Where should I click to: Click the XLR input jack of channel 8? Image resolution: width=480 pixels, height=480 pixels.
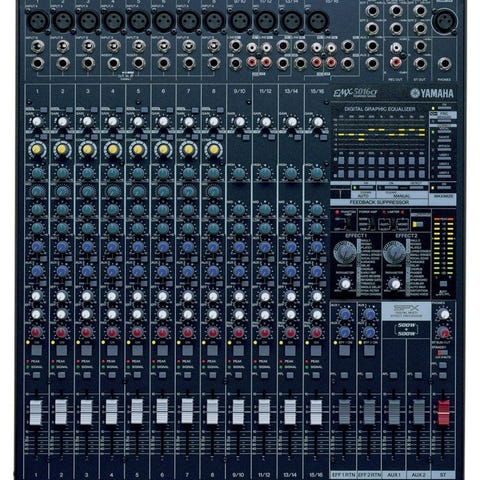coord(214,21)
